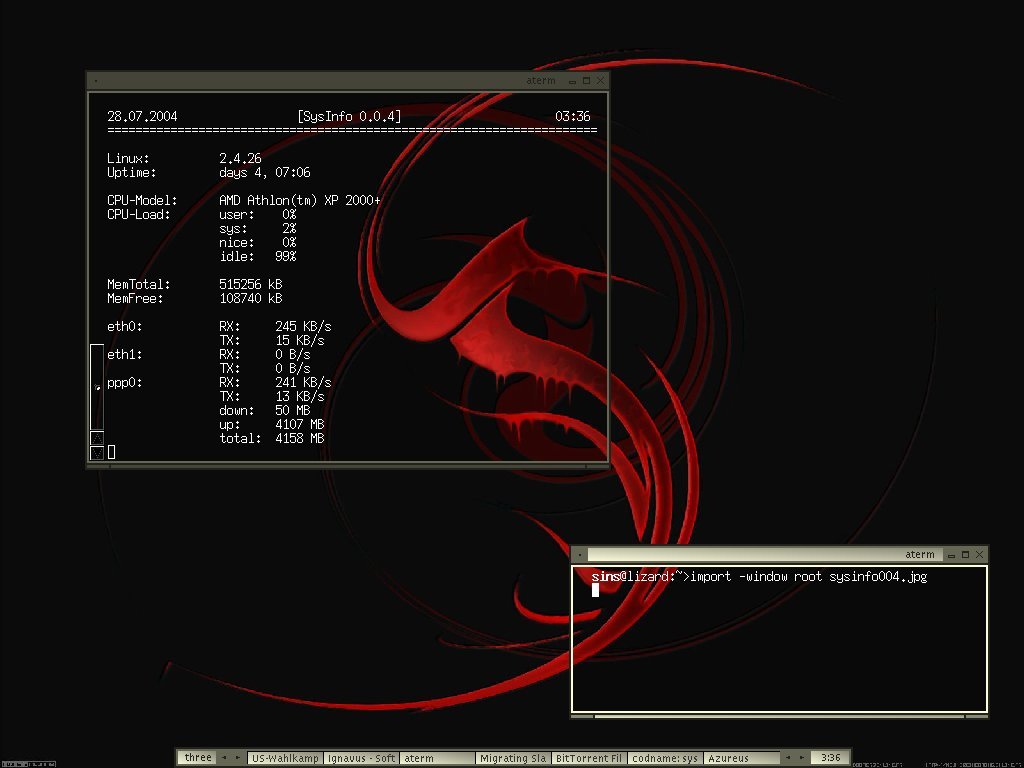Click previous-window arrow left of the clock
Viewport: 1024px width, 768px height.
tap(786, 758)
